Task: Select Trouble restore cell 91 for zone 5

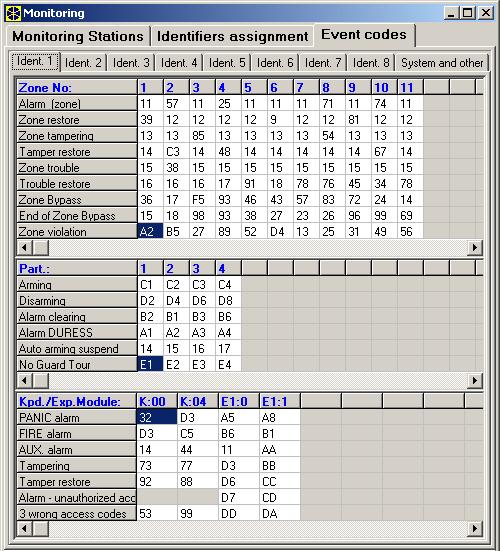Action: pyautogui.click(x=254, y=183)
